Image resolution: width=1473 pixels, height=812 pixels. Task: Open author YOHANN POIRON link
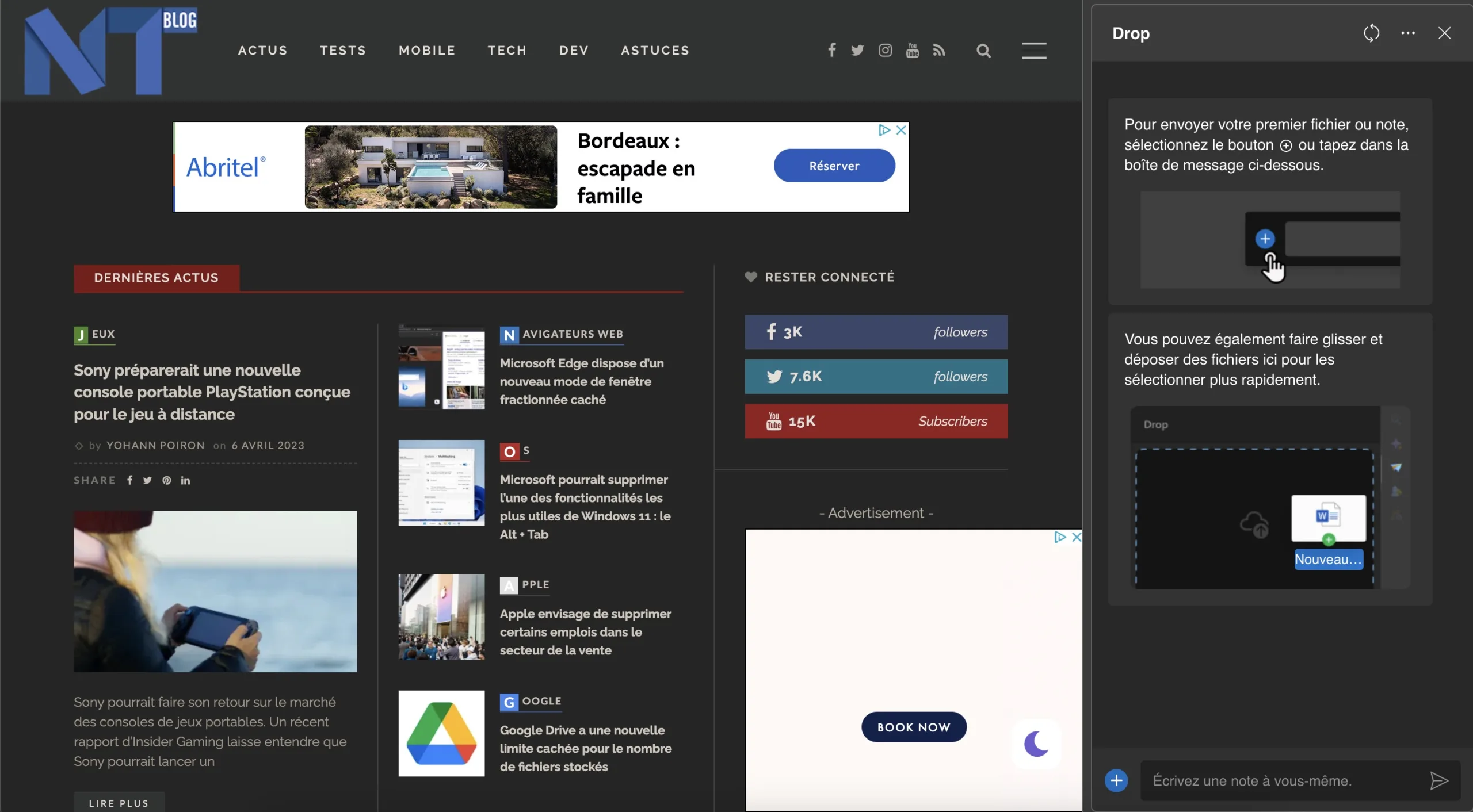pos(155,446)
